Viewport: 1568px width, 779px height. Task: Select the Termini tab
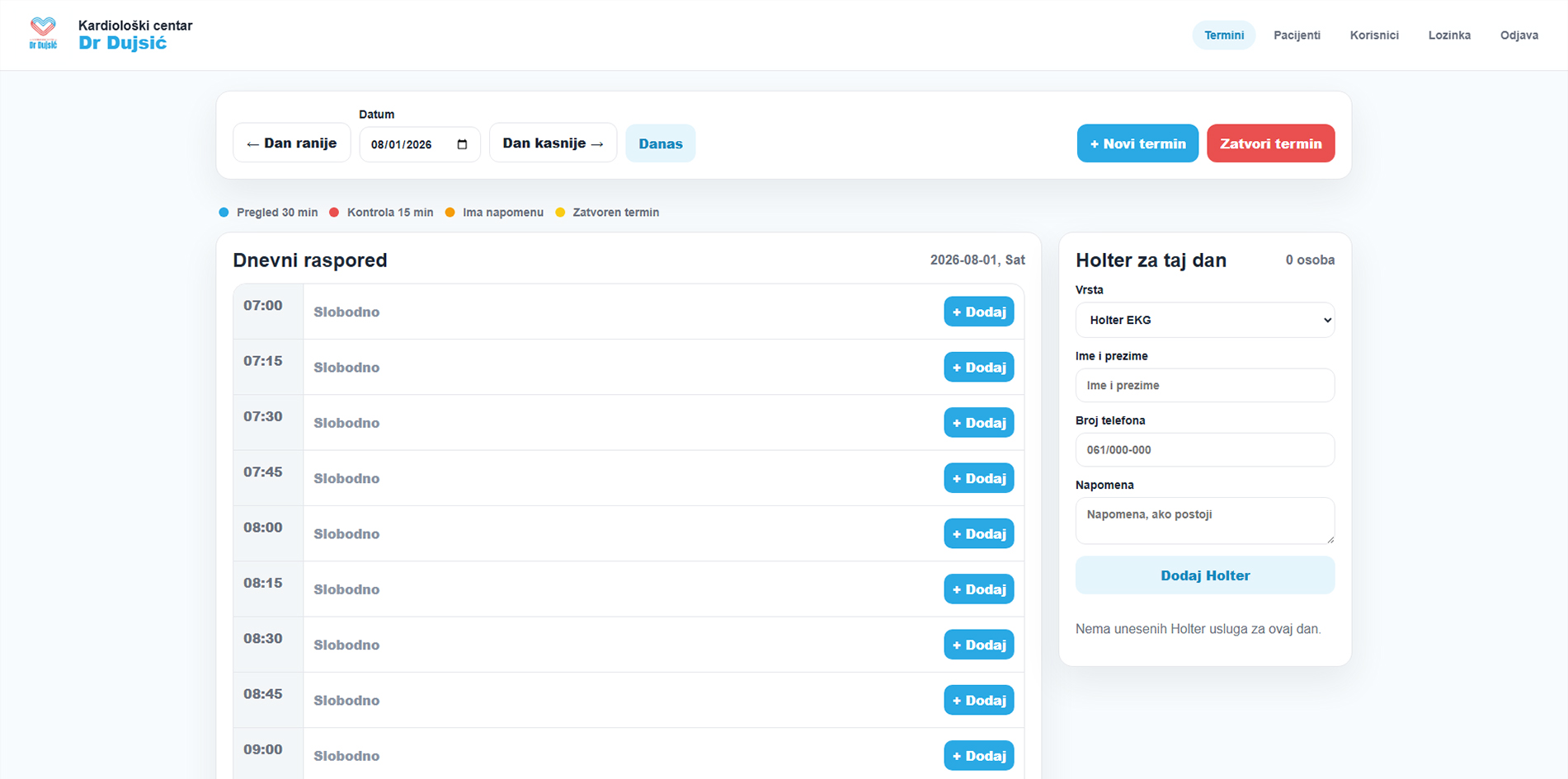click(1224, 35)
